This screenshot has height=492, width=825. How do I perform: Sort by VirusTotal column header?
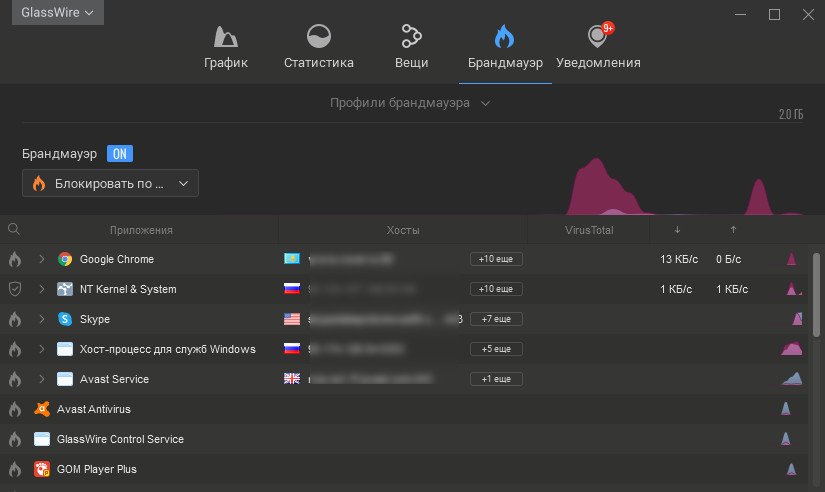pos(589,230)
